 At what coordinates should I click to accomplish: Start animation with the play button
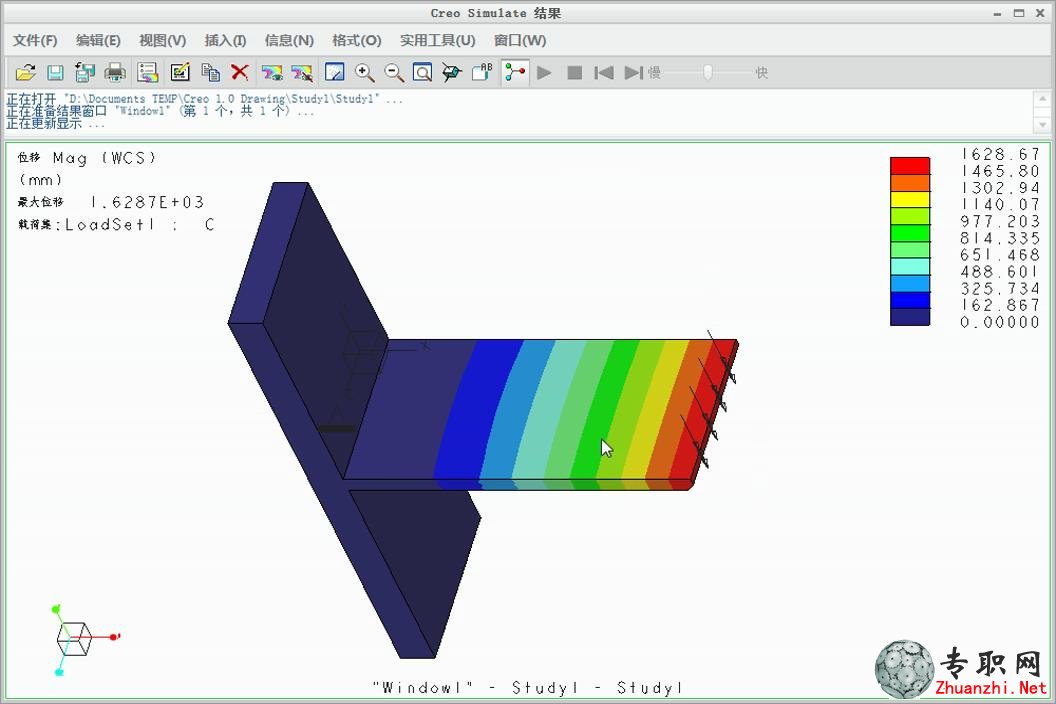coord(544,72)
